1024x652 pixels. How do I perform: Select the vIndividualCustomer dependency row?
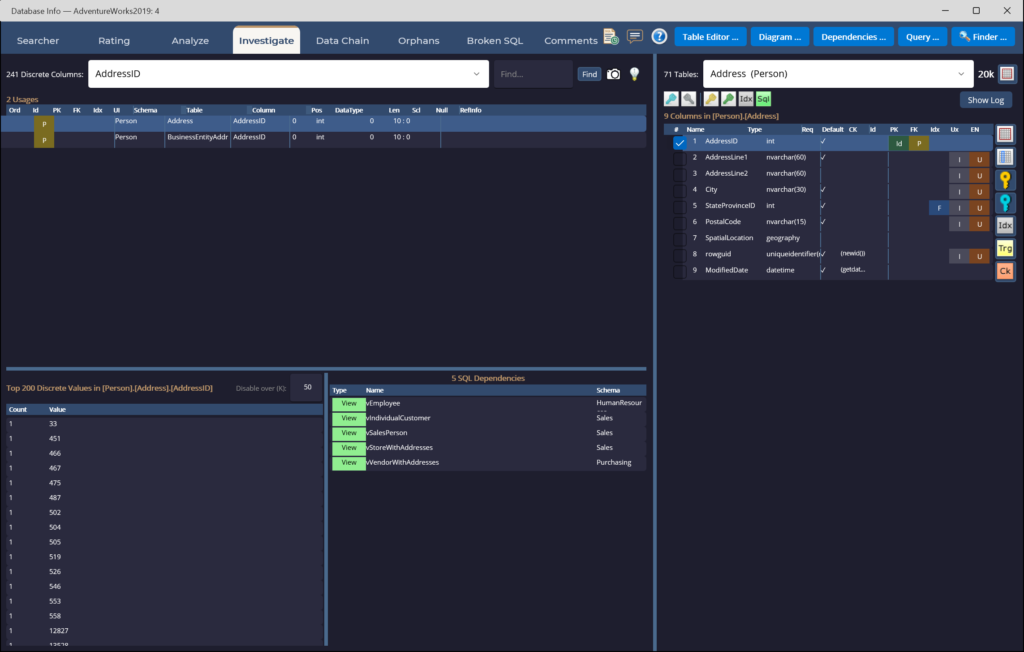coord(488,418)
